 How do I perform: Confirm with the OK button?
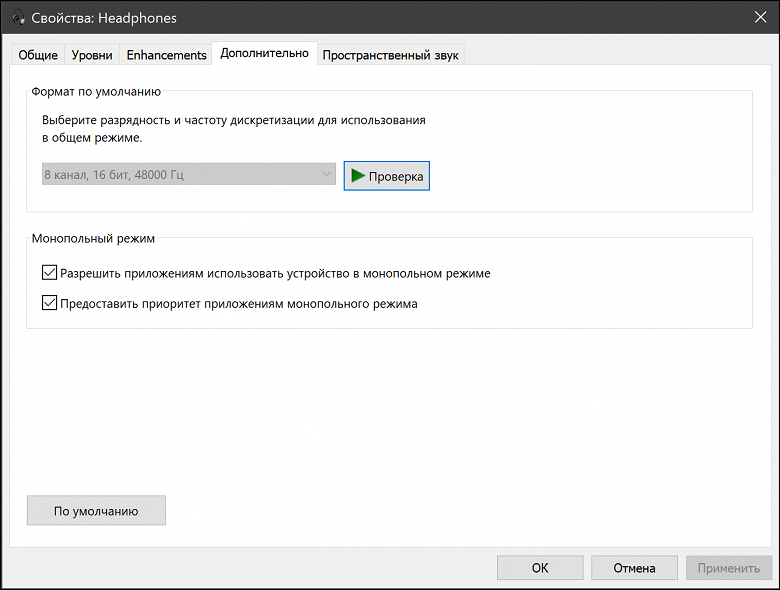click(540, 568)
